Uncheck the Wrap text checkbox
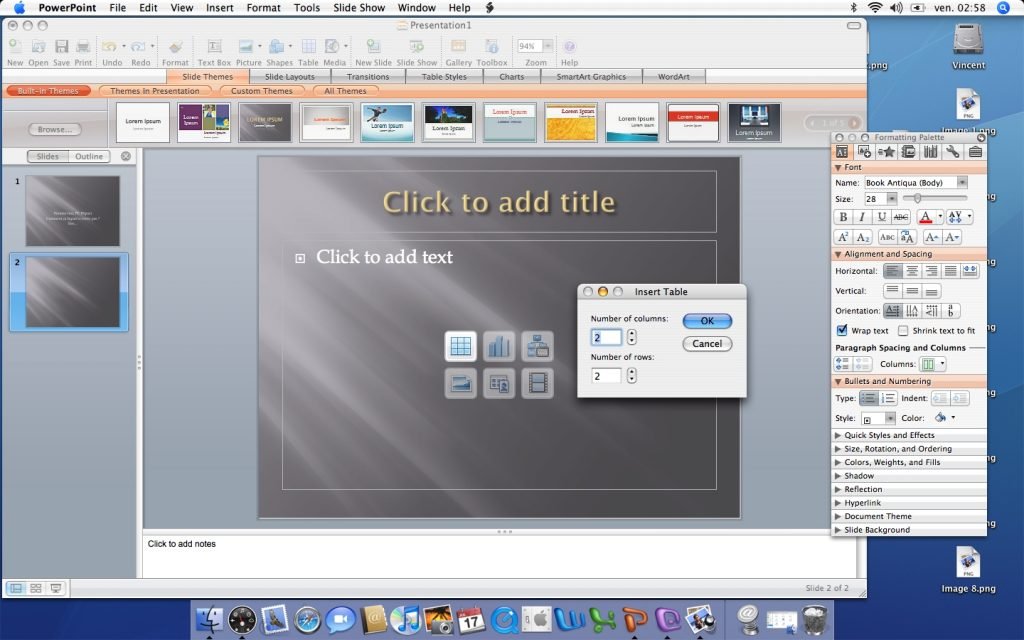1024x640 pixels. (x=843, y=330)
